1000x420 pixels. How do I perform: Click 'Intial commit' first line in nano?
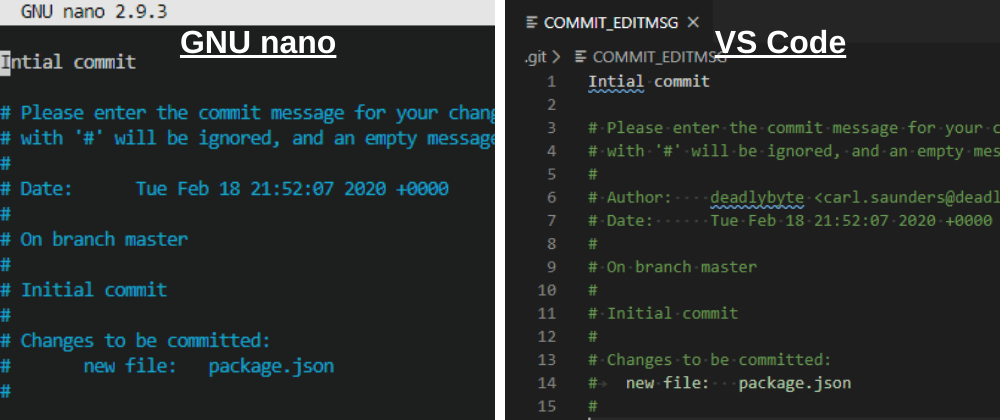[x=68, y=62]
